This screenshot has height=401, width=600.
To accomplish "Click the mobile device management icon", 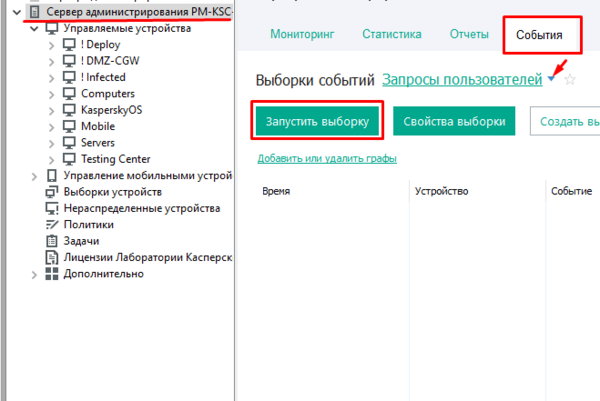I will (52, 176).
